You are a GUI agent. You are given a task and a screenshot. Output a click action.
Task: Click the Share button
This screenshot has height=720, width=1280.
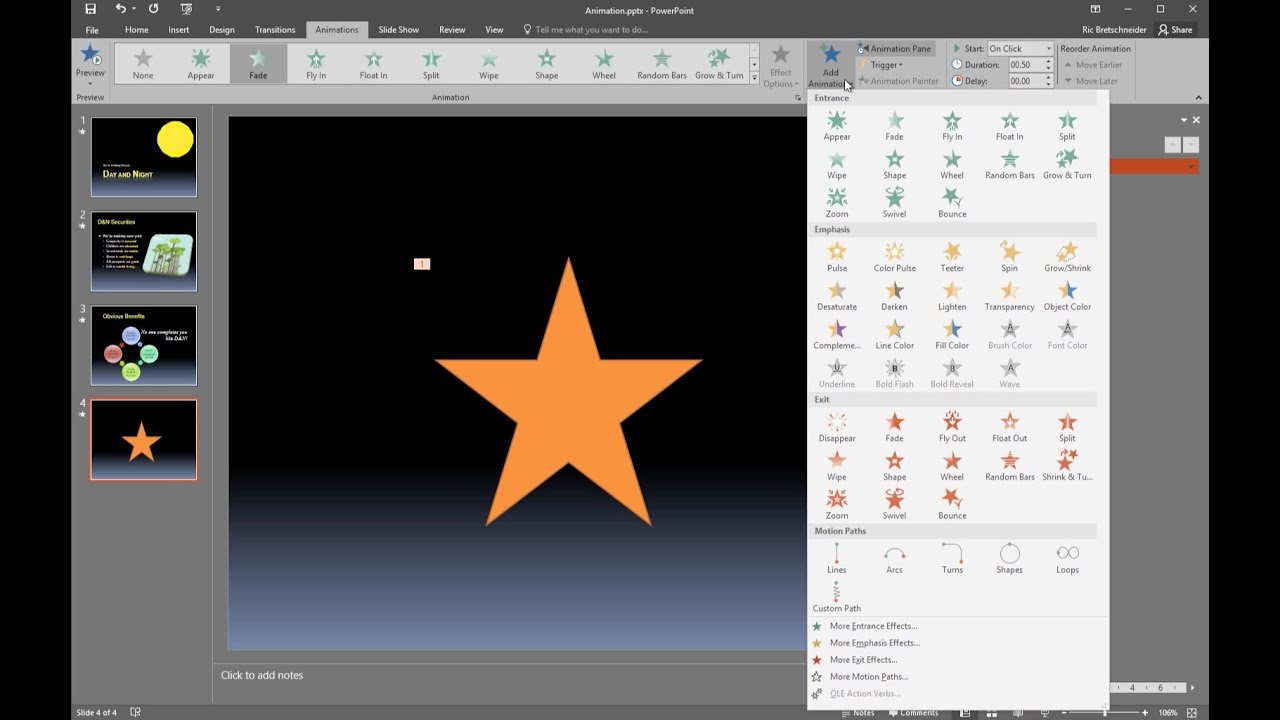(x=1175, y=30)
